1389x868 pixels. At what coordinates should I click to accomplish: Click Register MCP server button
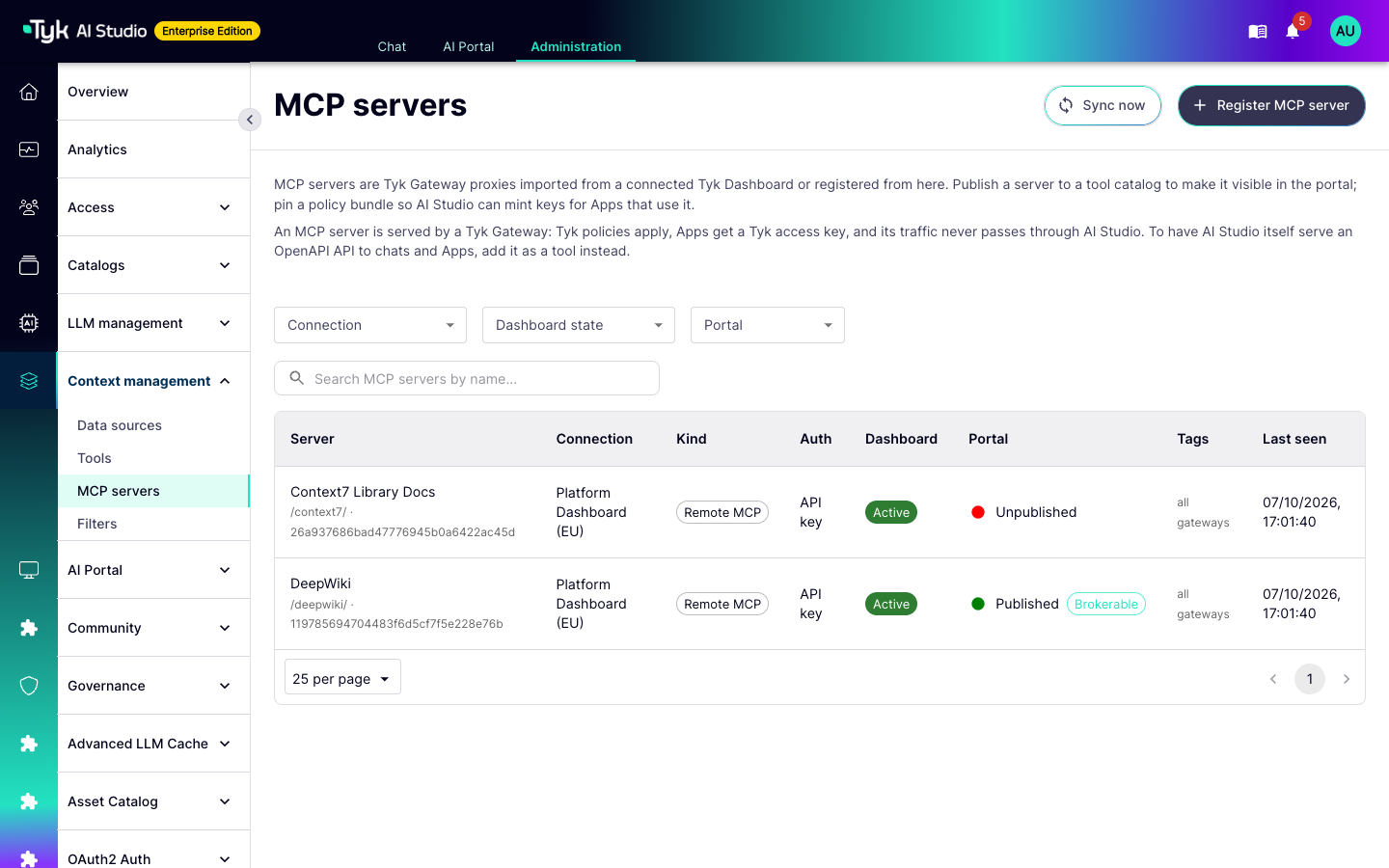coord(1271,105)
